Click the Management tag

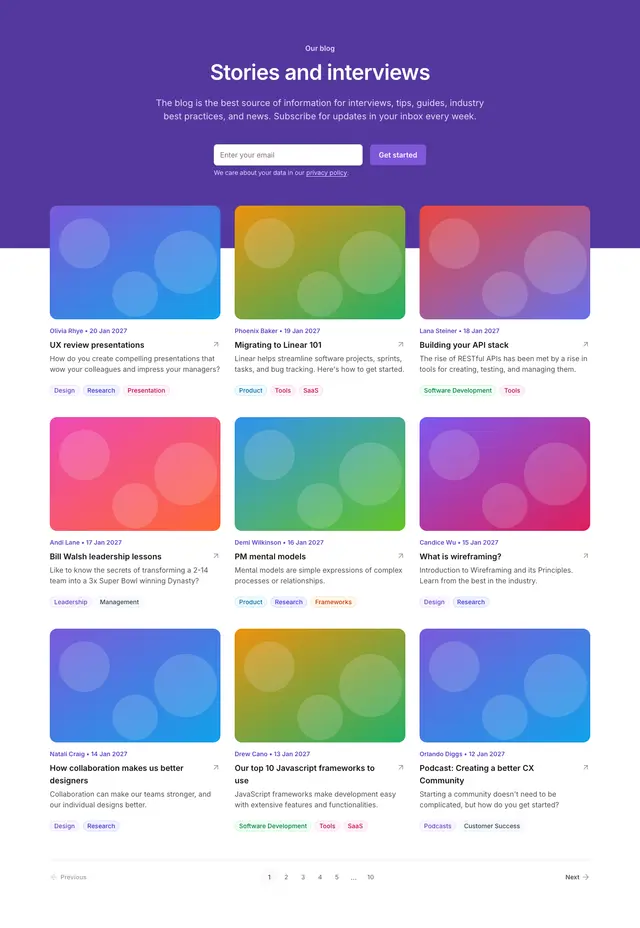(119, 602)
